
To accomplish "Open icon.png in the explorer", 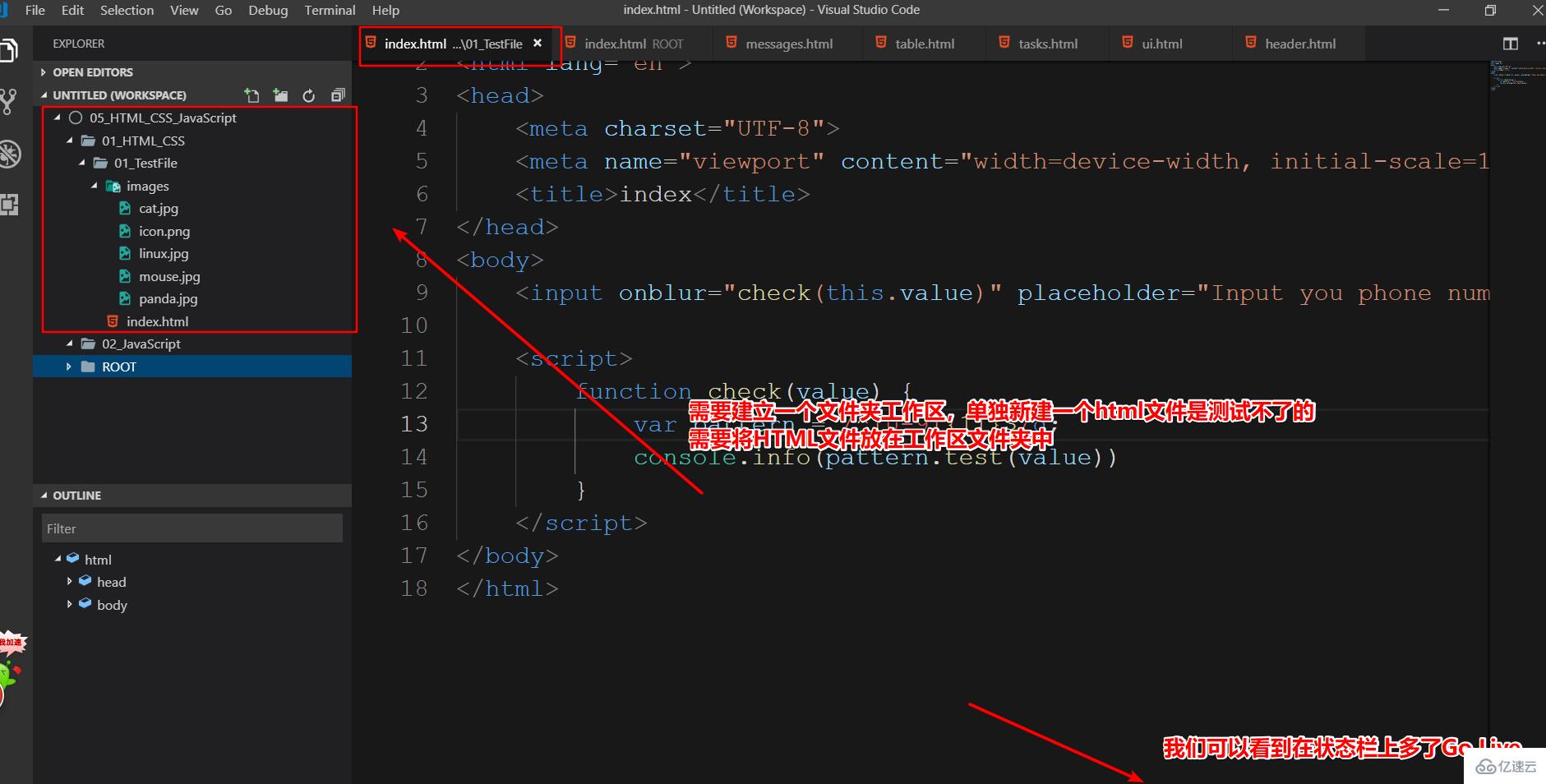I will (164, 231).
